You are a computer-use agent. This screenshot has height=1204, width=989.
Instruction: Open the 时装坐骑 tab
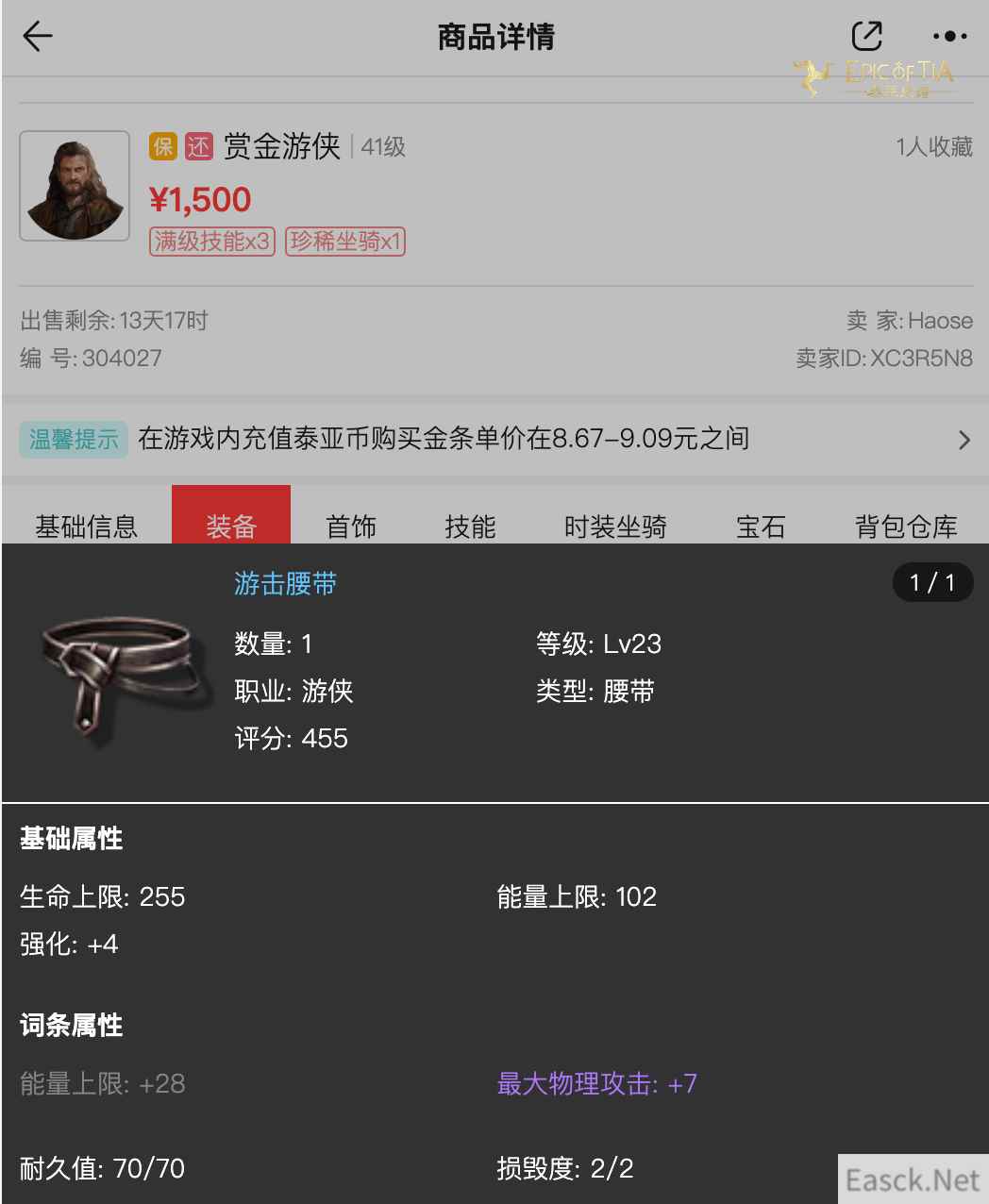tap(615, 526)
